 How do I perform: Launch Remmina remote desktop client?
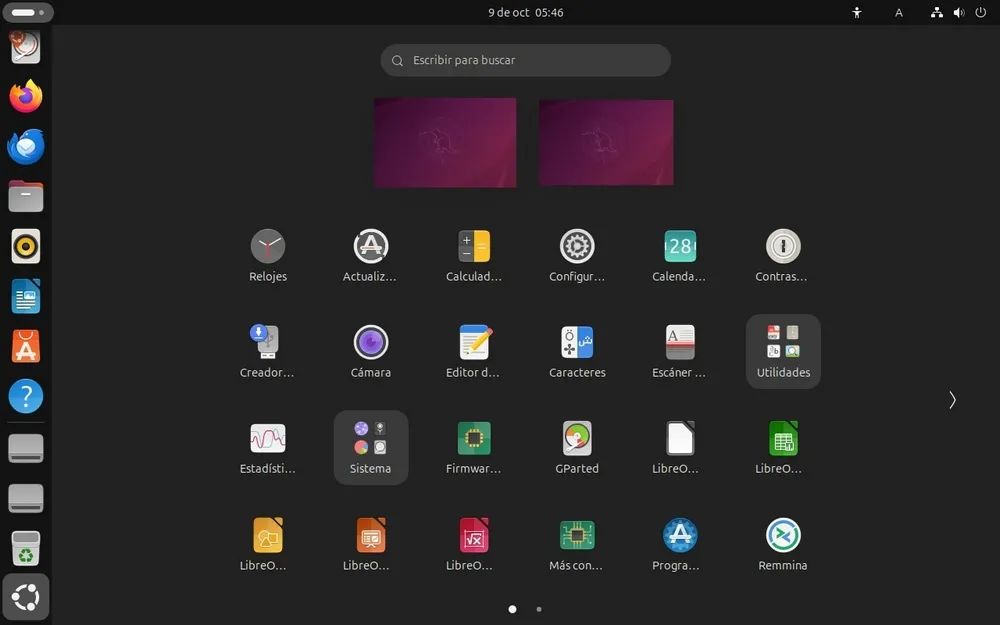point(783,533)
